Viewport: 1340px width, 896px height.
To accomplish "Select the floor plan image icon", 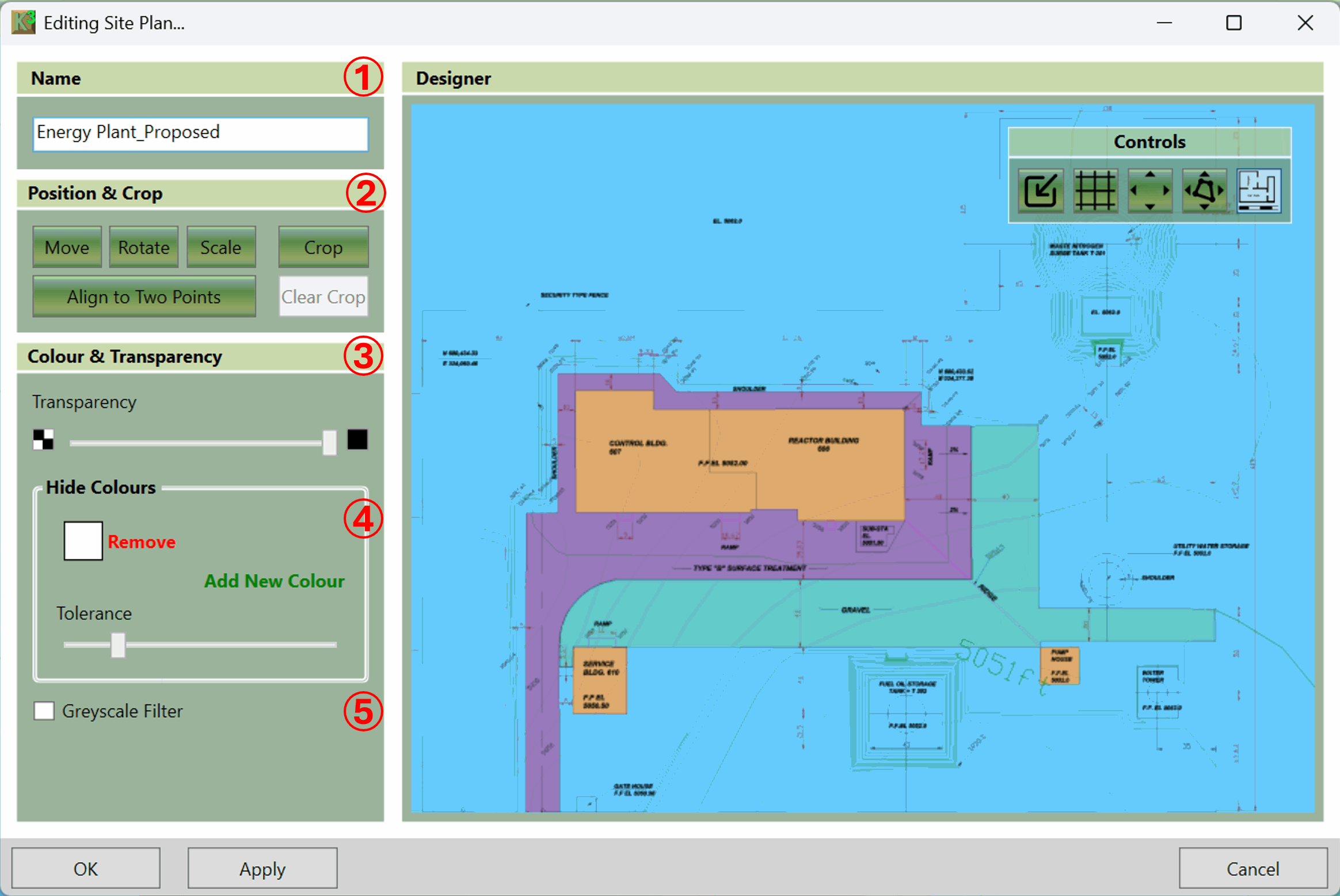I will pos(1259,190).
